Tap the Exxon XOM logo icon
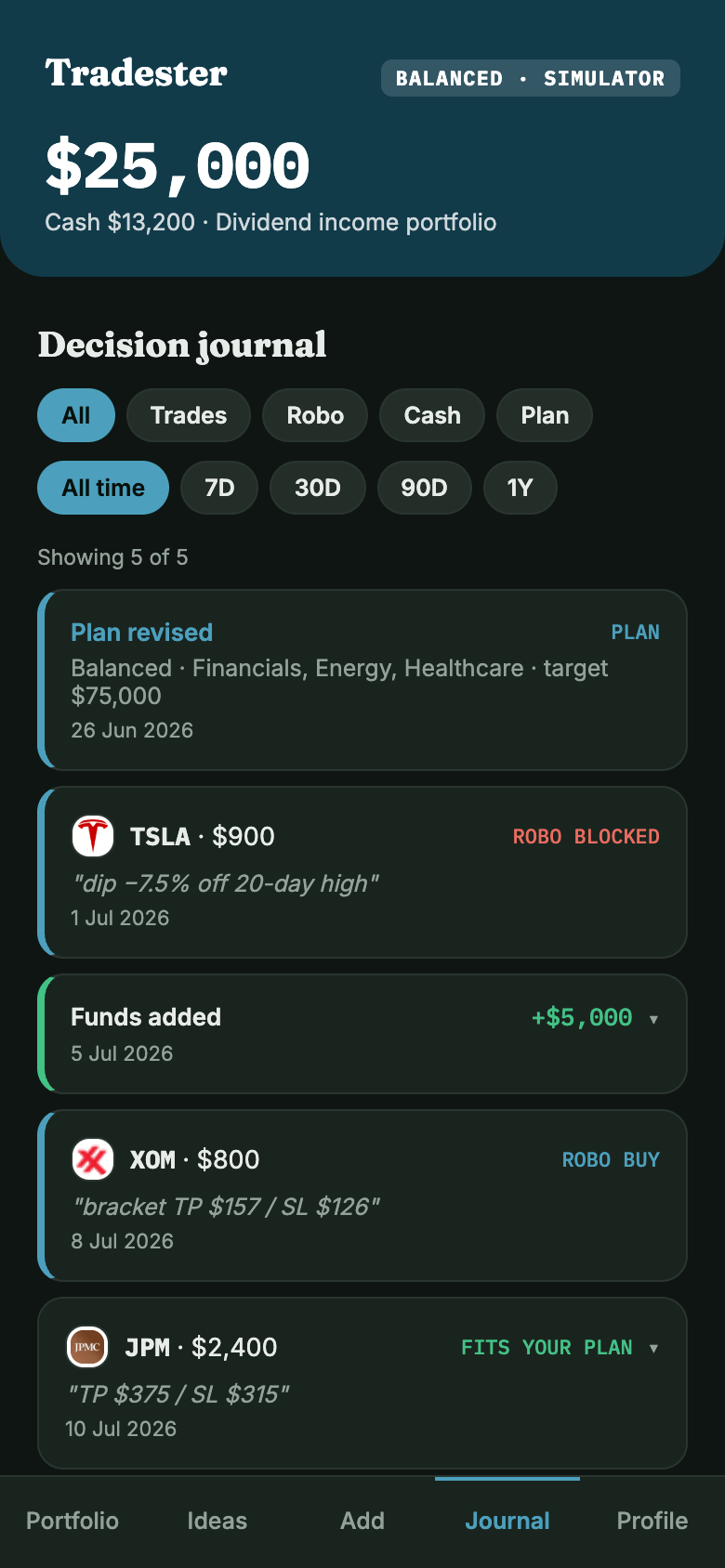 (93, 1159)
